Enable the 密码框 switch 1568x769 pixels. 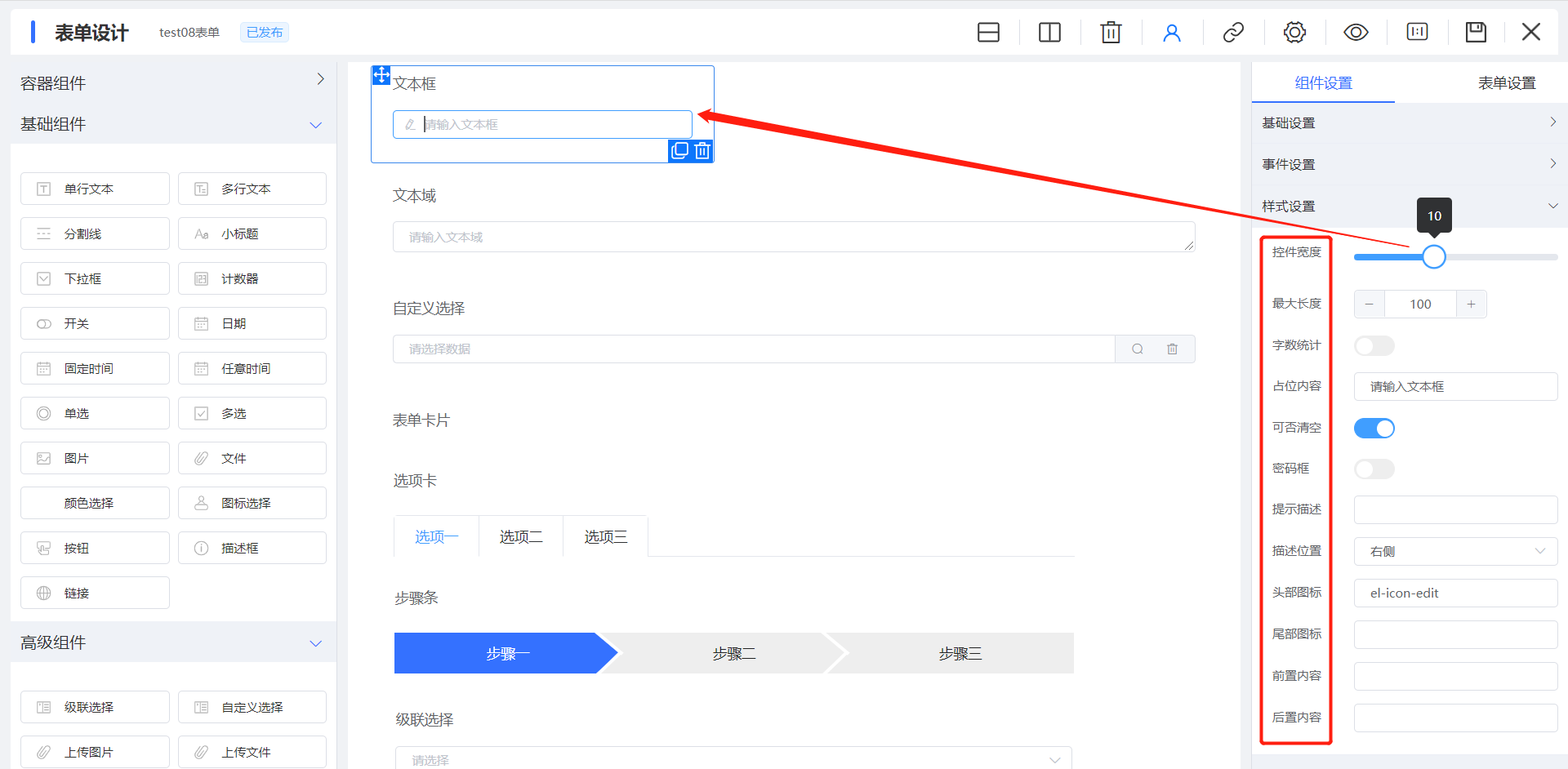(1374, 469)
